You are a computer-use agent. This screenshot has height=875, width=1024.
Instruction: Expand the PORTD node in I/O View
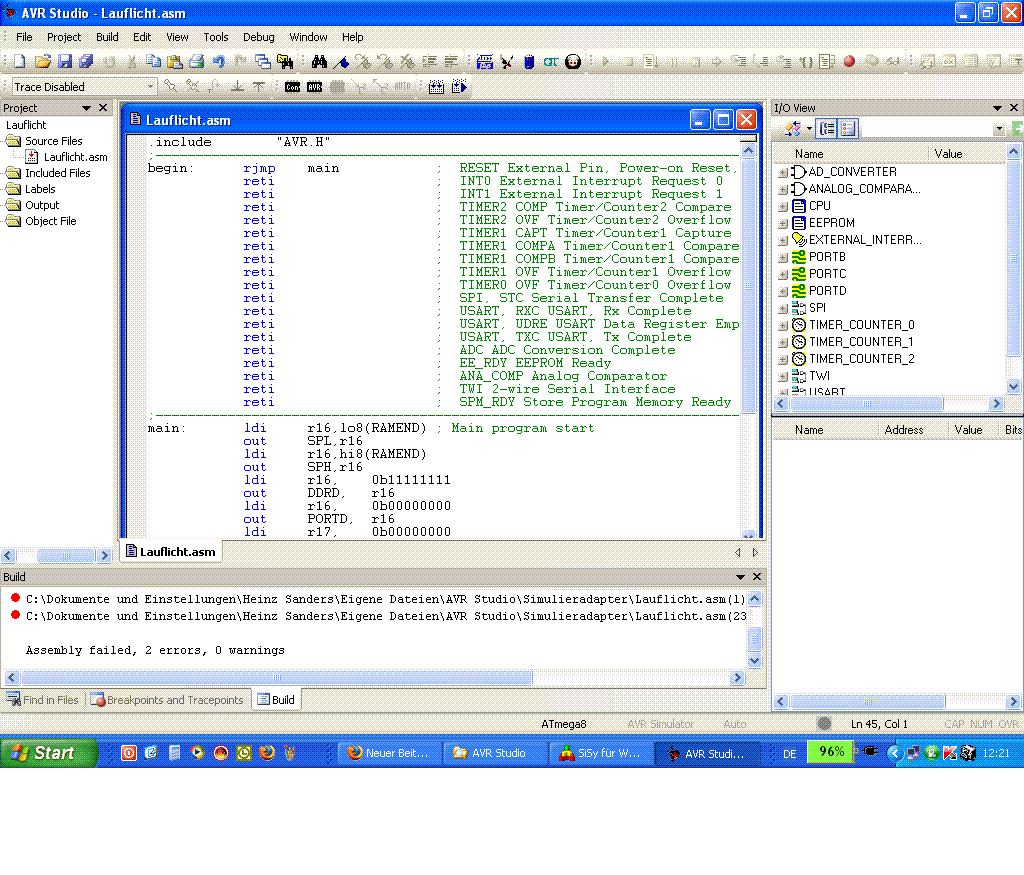783,292
